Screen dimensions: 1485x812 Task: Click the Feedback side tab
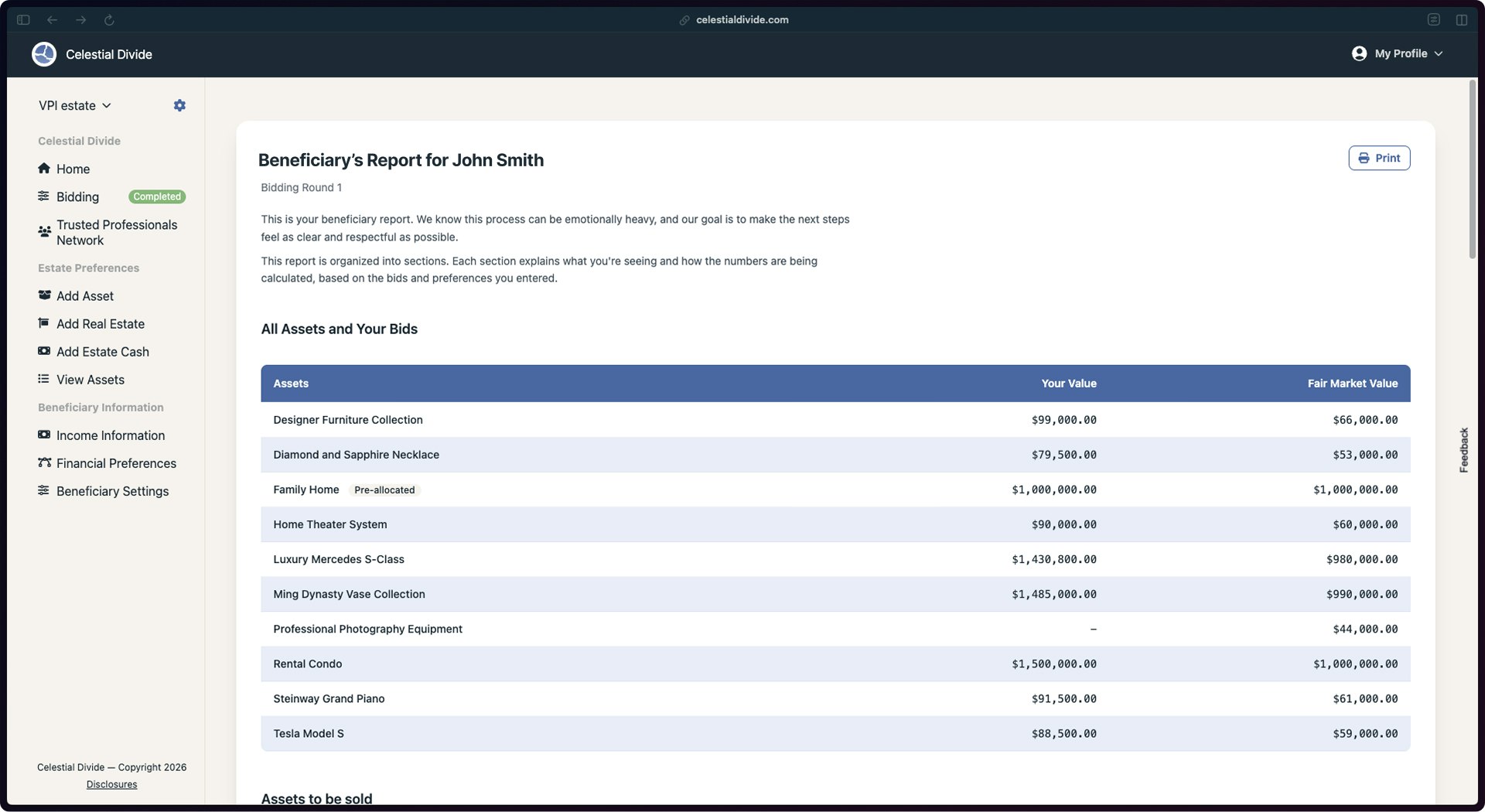[1463, 450]
